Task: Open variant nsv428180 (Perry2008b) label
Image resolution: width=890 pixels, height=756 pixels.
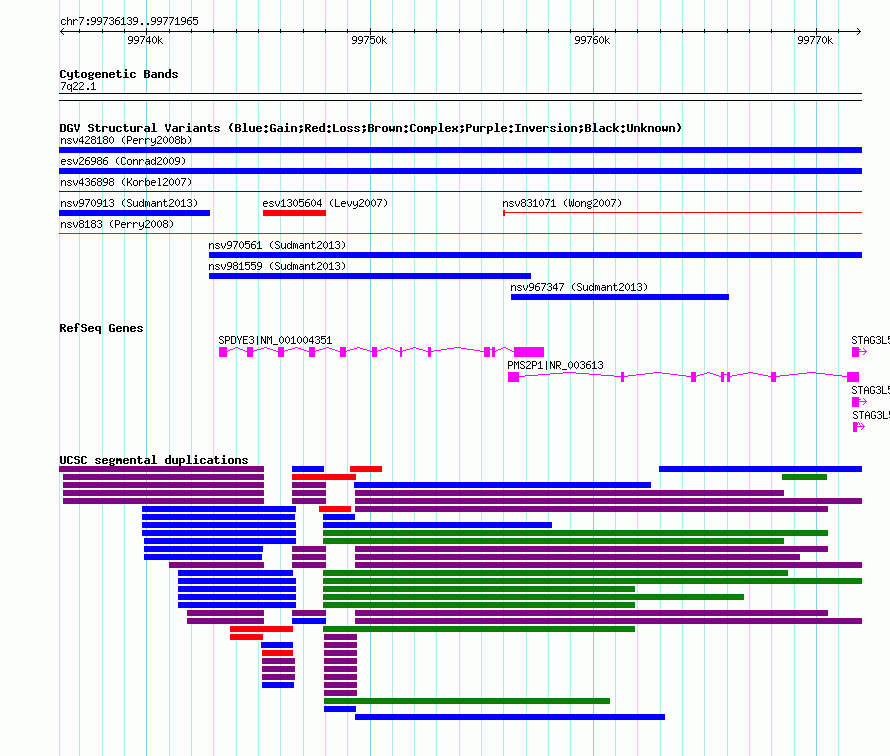Action: [126, 140]
